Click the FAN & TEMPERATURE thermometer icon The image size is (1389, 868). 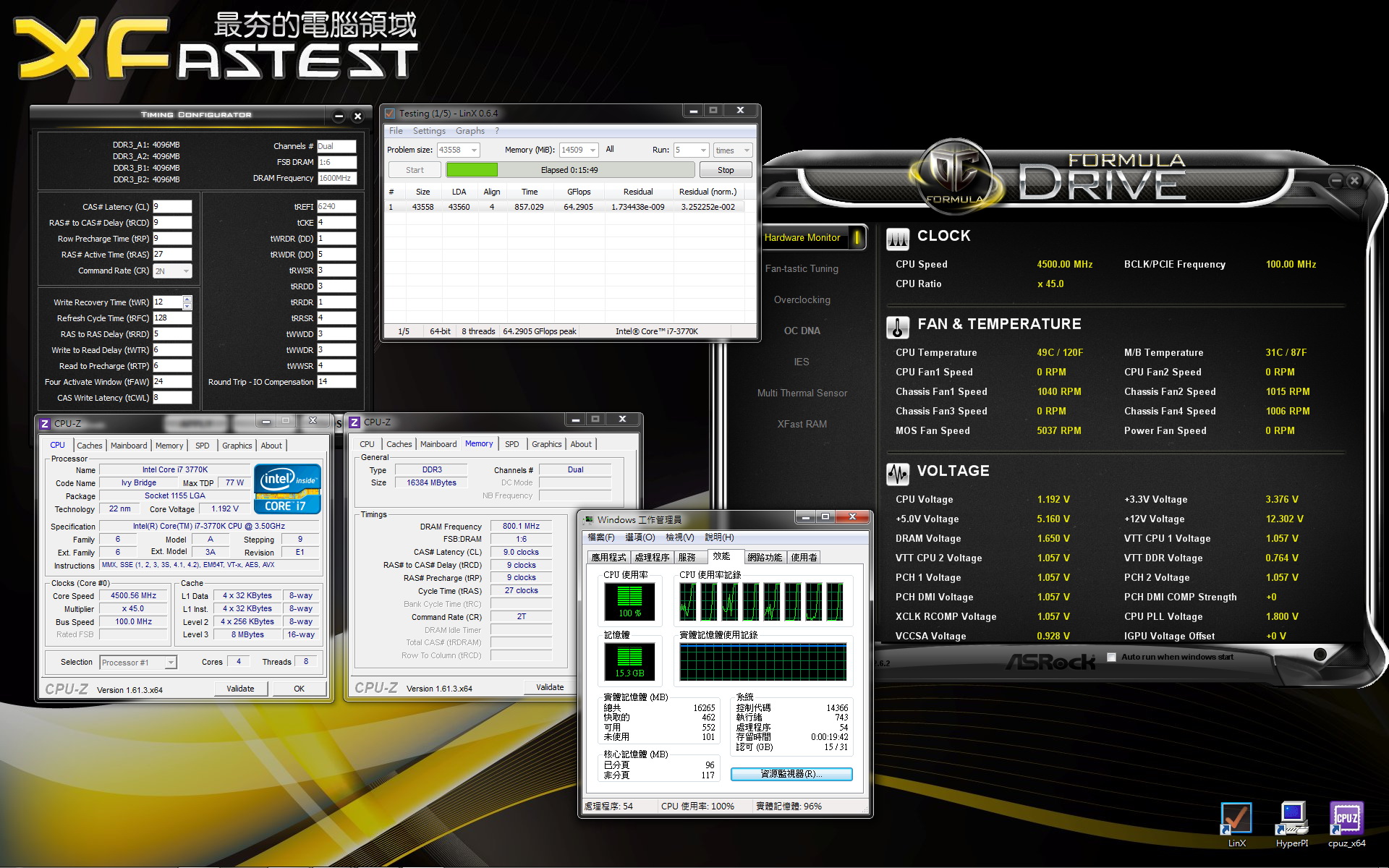tap(897, 327)
